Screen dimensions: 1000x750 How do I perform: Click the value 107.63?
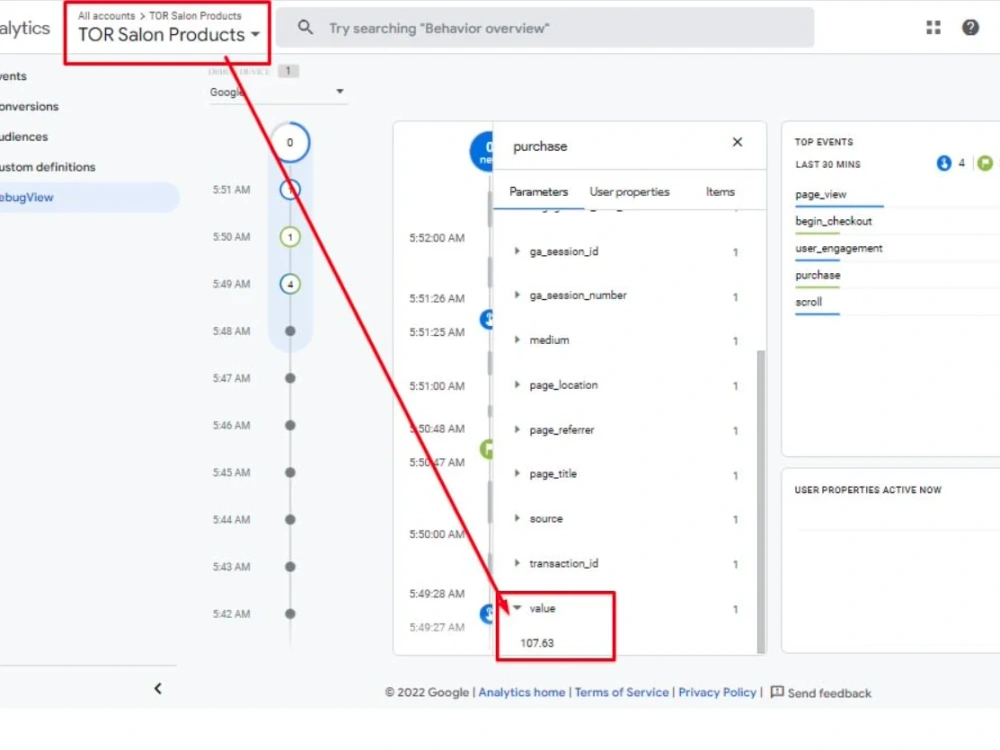pos(537,643)
